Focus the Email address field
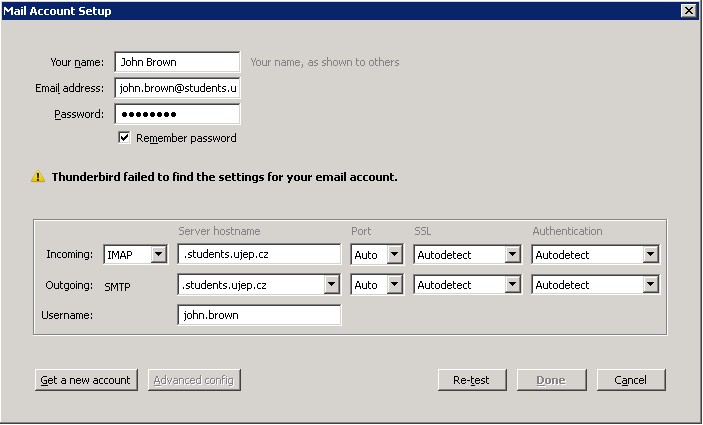Viewport: 703px width, 425px height. coord(177,88)
